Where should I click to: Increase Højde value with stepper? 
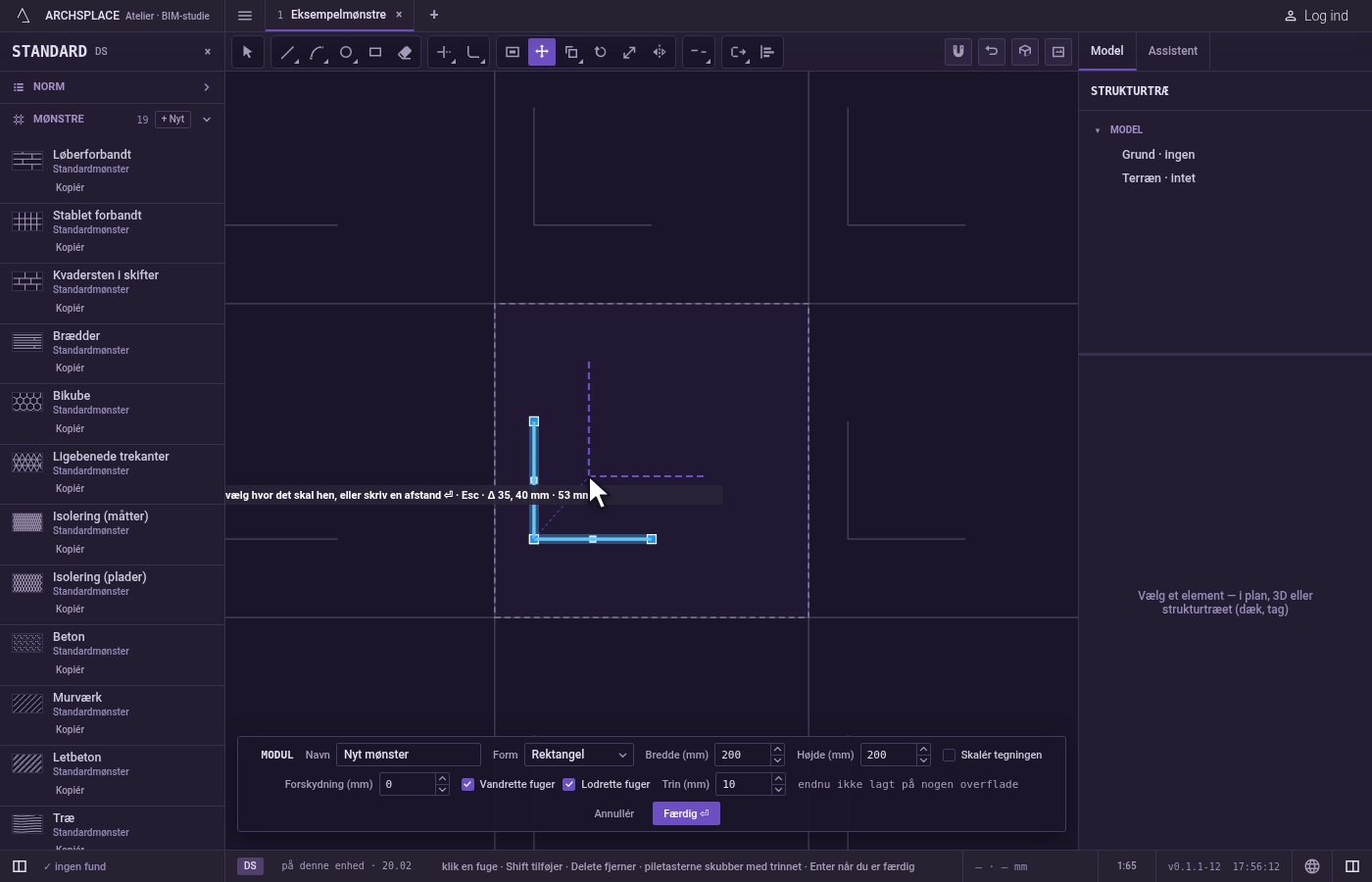[923, 750]
